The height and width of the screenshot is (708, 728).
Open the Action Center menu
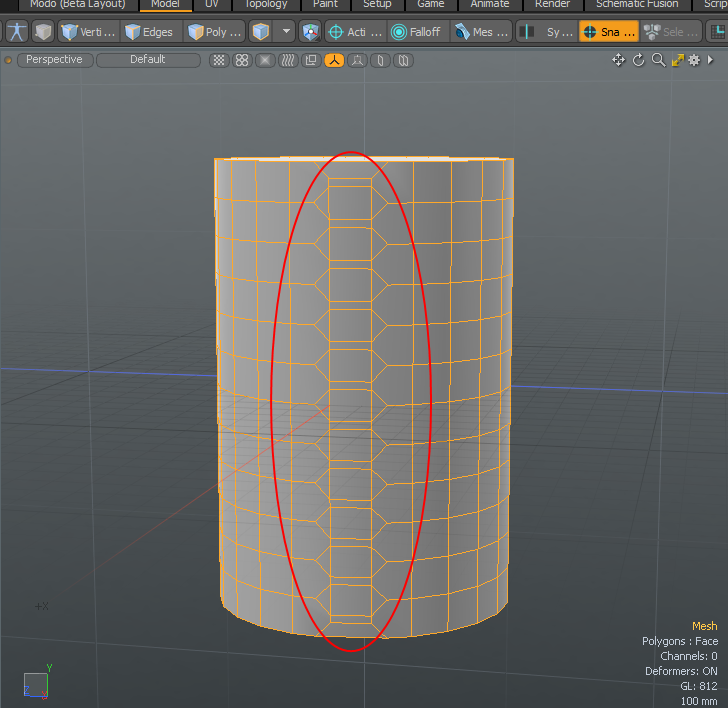click(x=355, y=32)
